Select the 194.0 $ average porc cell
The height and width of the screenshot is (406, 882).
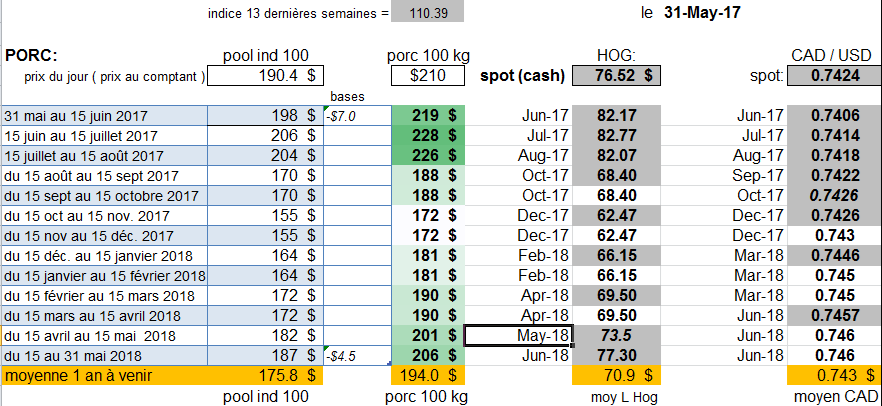[x=428, y=376]
